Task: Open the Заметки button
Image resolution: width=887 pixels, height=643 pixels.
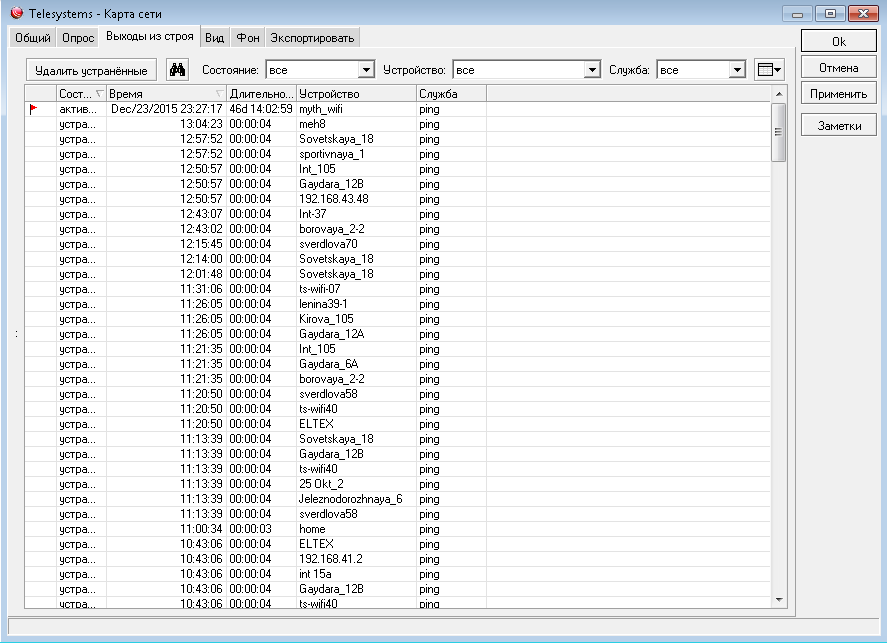Action: [x=838, y=126]
